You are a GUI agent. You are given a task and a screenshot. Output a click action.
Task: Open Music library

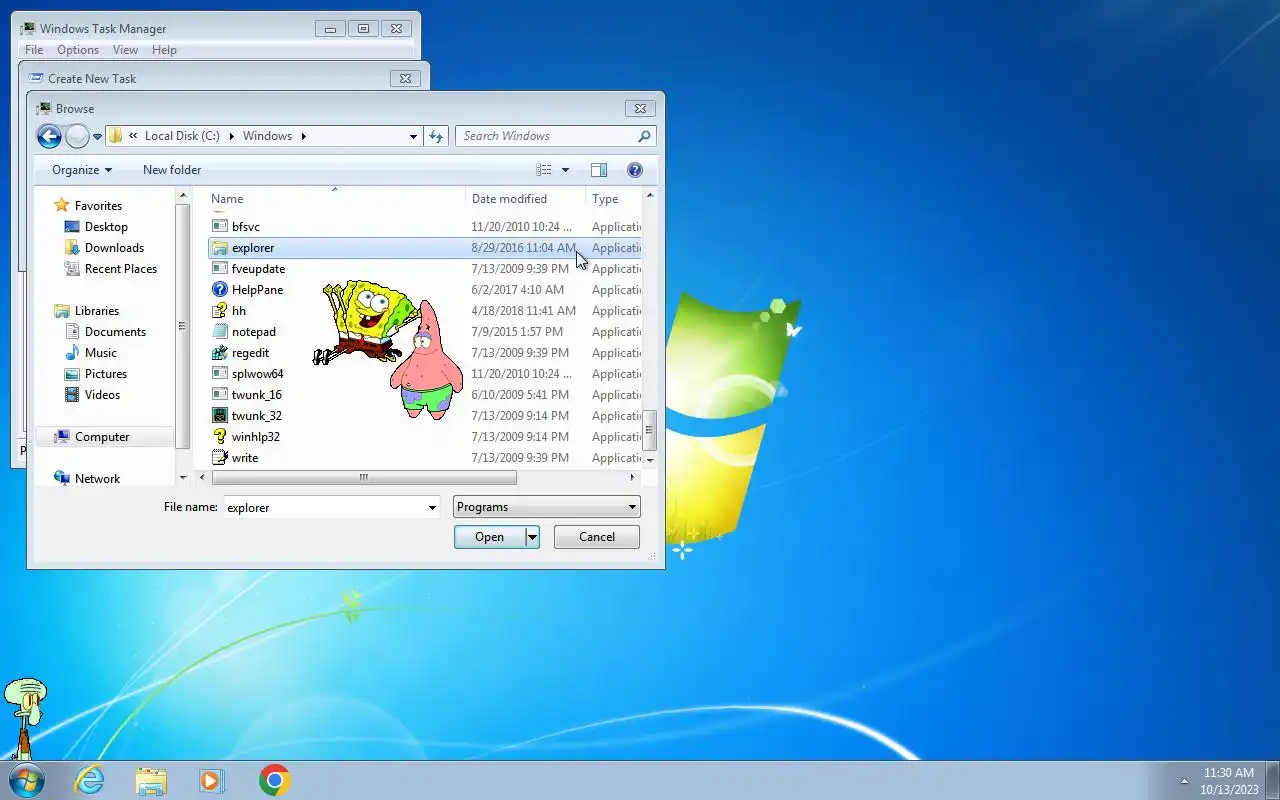point(100,353)
